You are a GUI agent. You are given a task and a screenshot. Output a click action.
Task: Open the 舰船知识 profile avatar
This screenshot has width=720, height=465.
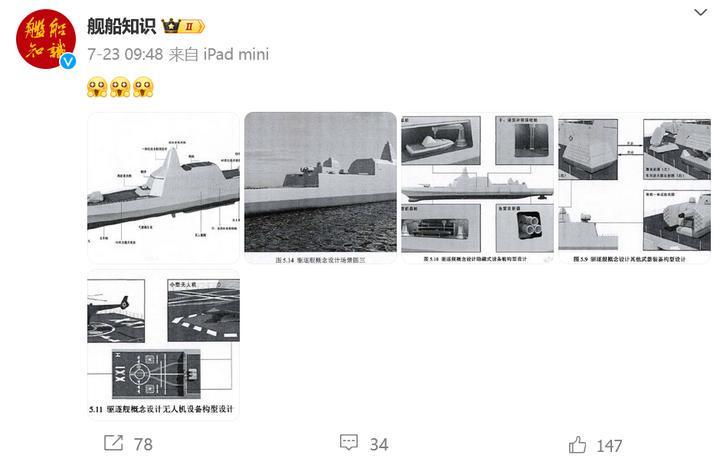(x=46, y=39)
